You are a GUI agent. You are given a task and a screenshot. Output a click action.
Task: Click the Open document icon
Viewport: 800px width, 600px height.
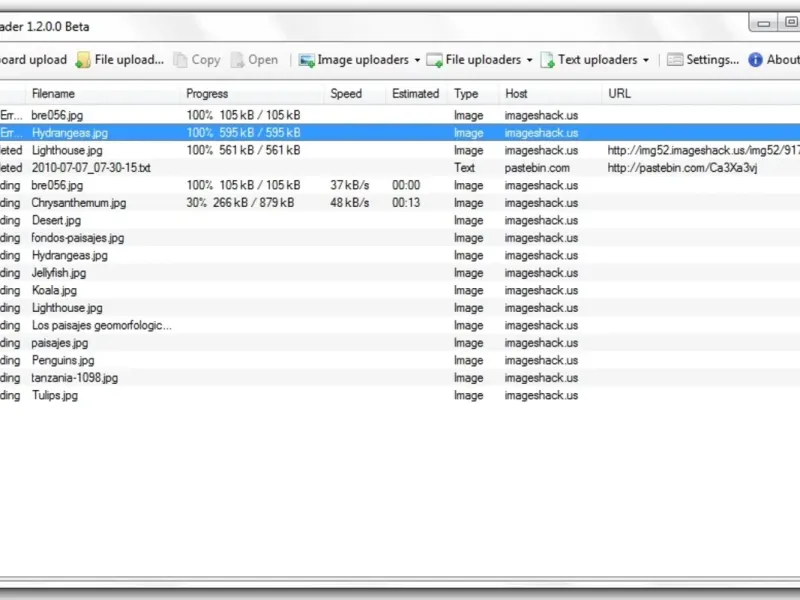tap(237, 60)
